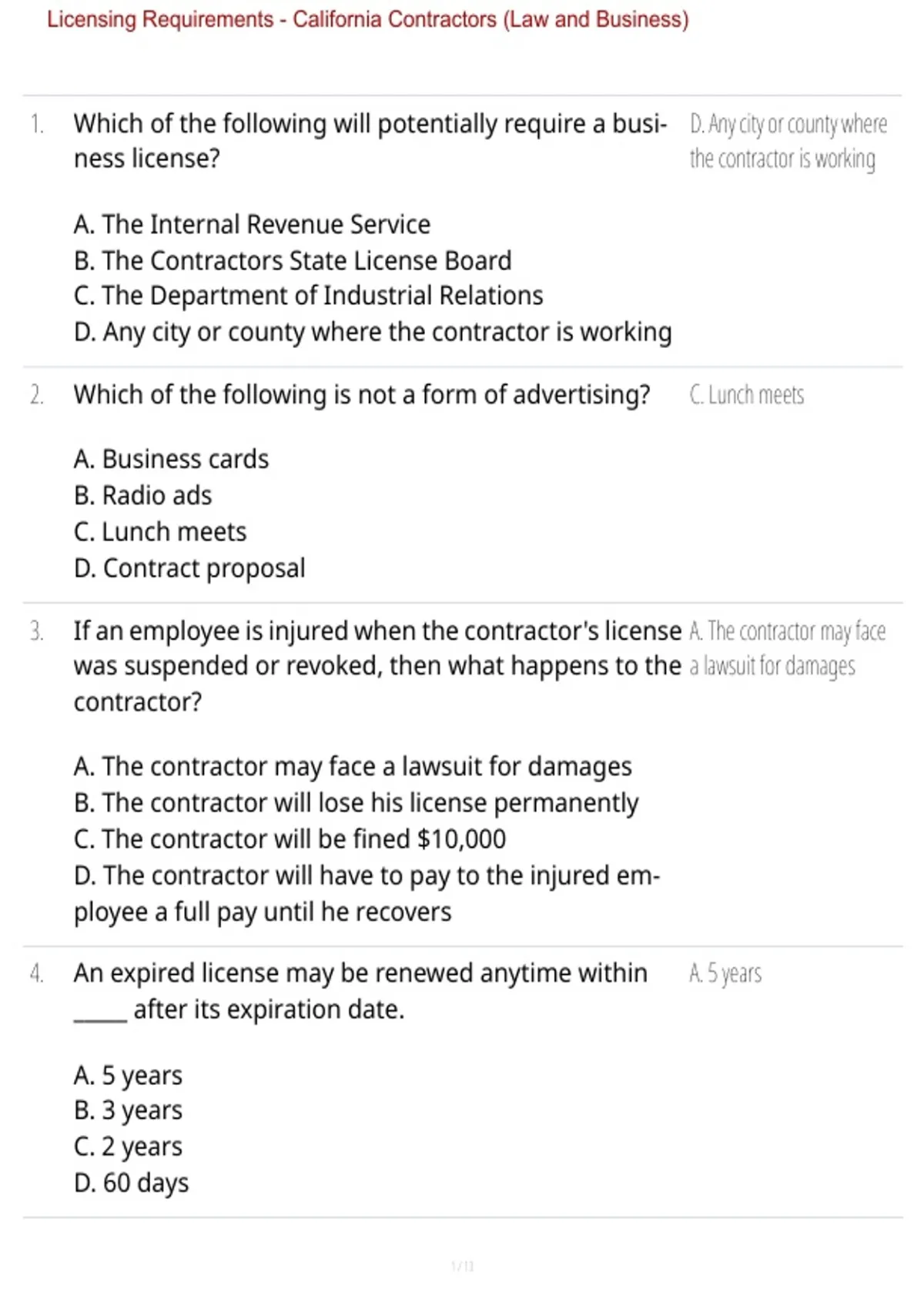Screen dimensions: 924x1309
Task: Select option B. The Contractors State License Board
Action: tap(293, 261)
